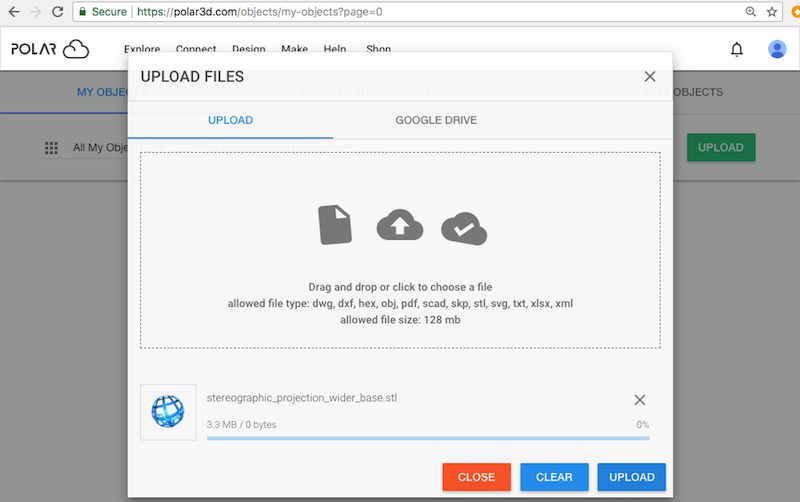The width and height of the screenshot is (800, 502).
Task: Click the globe thumbnail of the STL file
Action: click(168, 412)
